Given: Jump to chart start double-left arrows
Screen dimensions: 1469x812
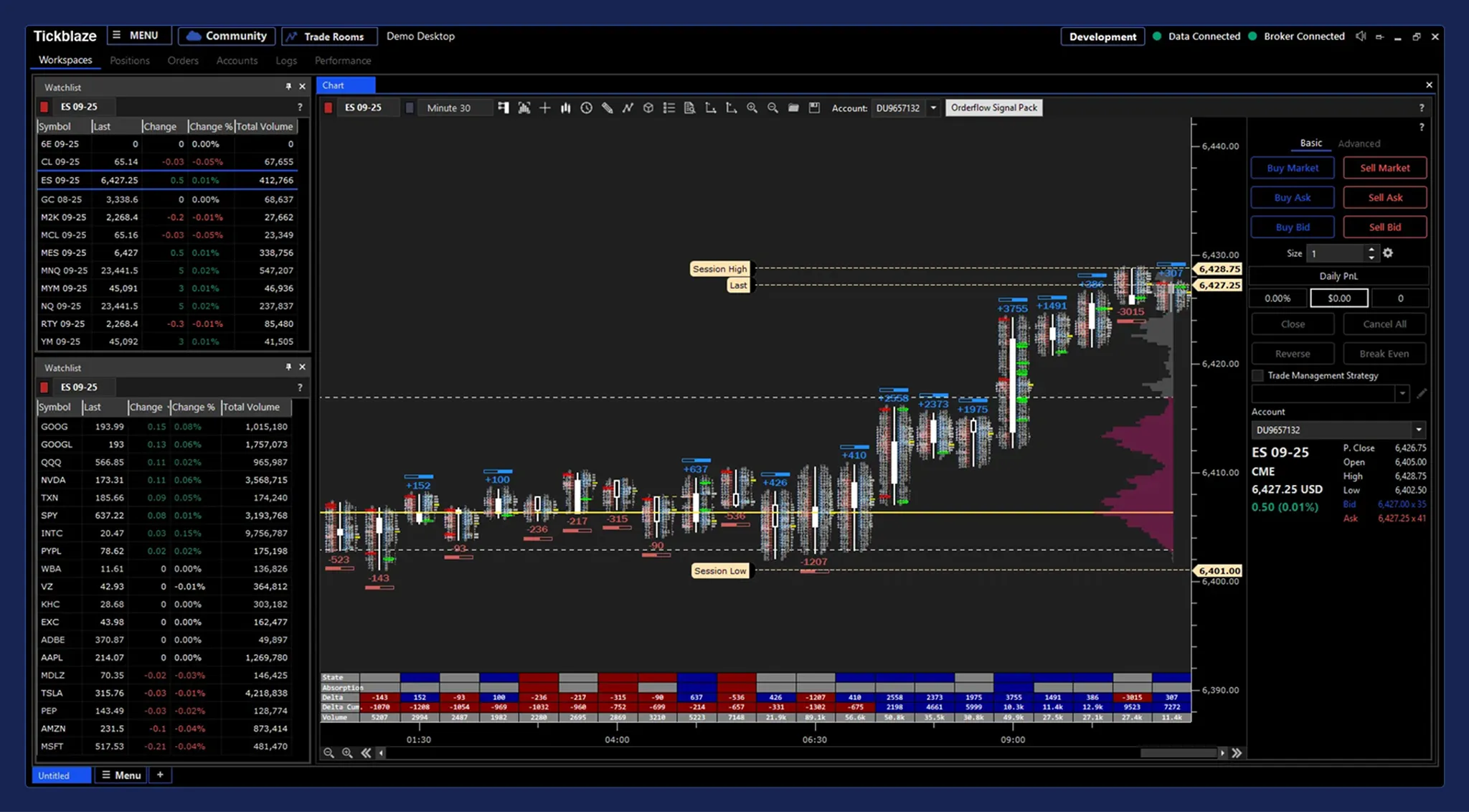Looking at the screenshot, I should point(366,752).
